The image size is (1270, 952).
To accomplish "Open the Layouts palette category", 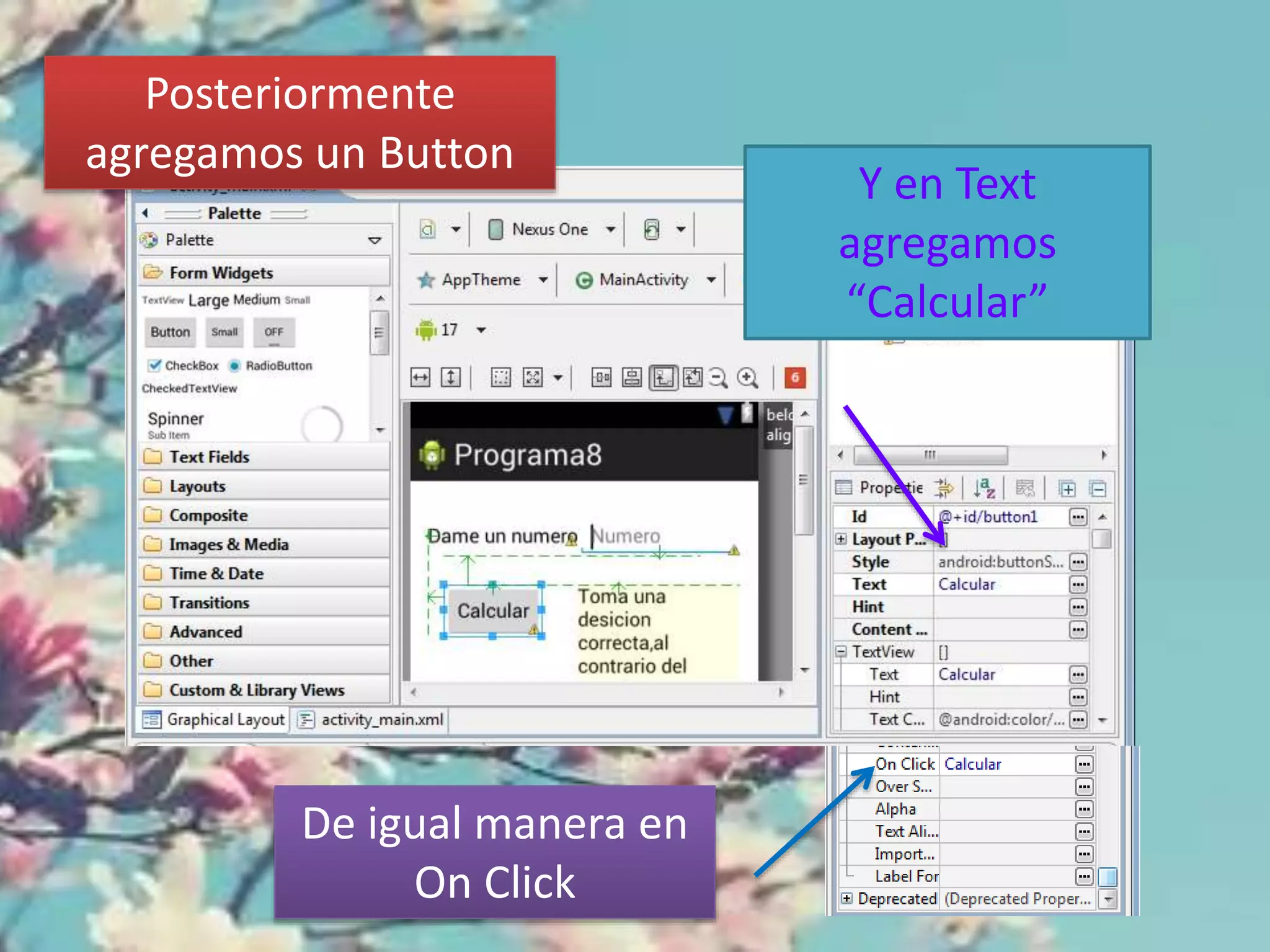I will 265,486.
